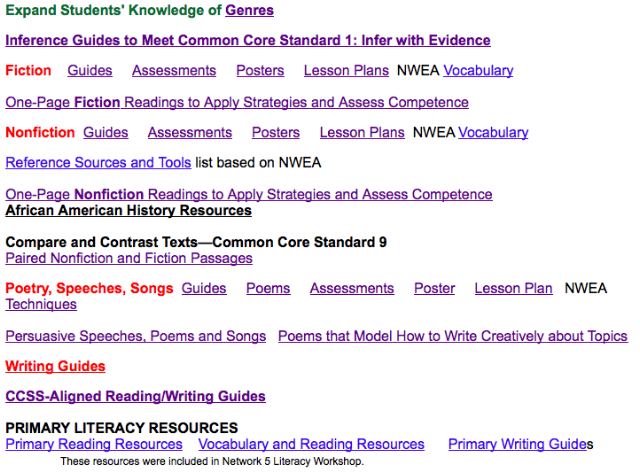The height and width of the screenshot is (473, 640).
Task: Open the Fiction Guides link
Action: coord(90,71)
